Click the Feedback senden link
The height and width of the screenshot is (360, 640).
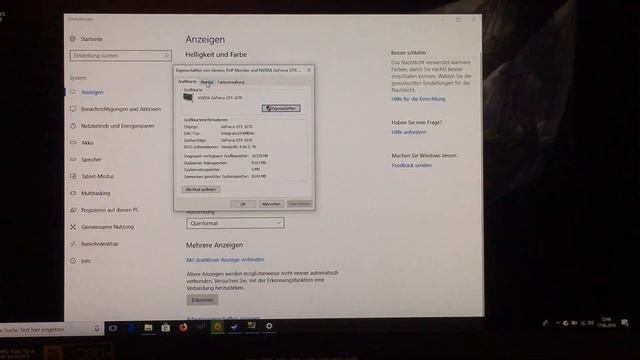411,165
